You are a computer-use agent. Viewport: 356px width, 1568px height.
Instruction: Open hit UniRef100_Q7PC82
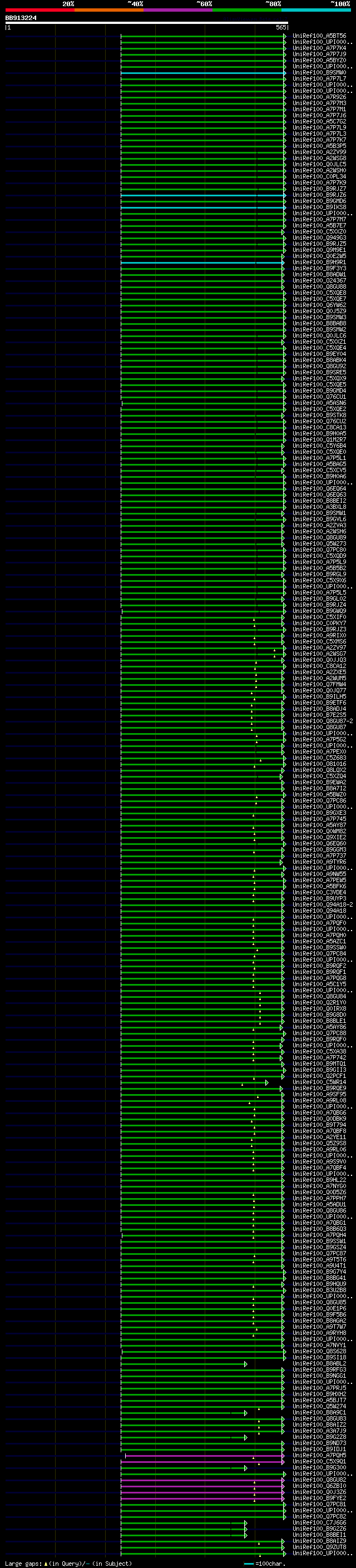point(319,1517)
